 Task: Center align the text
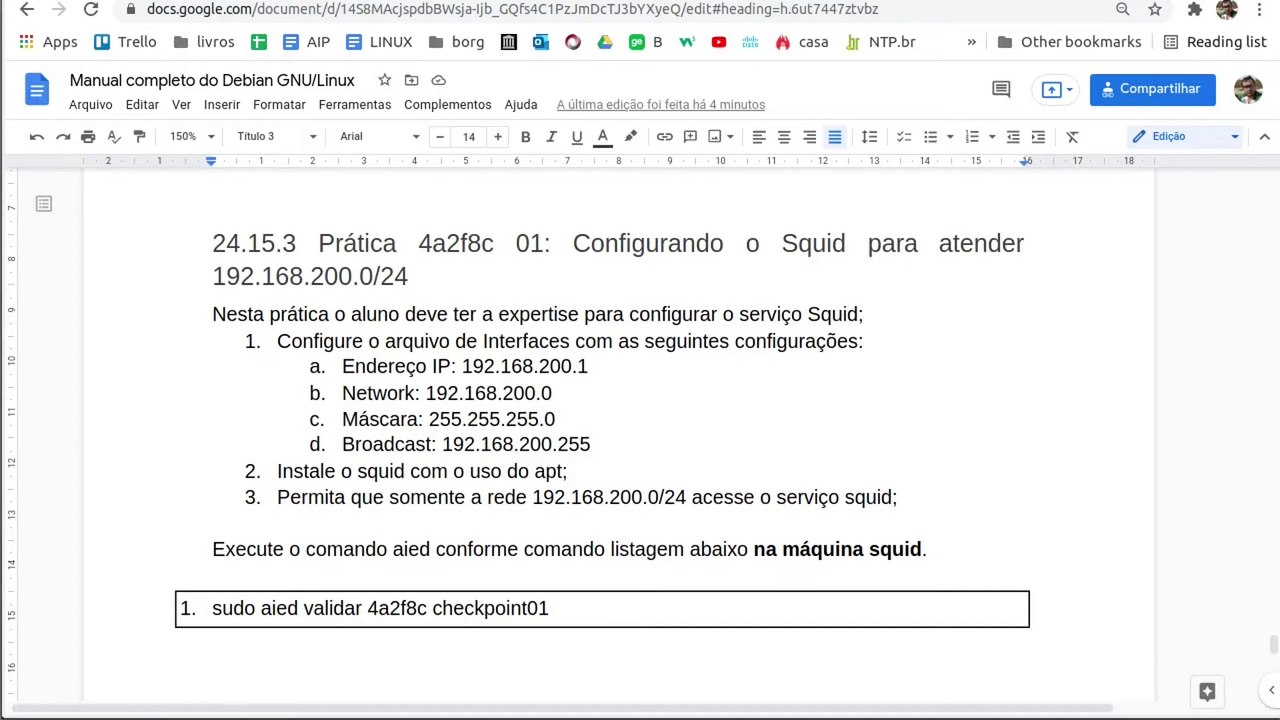pyautogui.click(x=784, y=136)
